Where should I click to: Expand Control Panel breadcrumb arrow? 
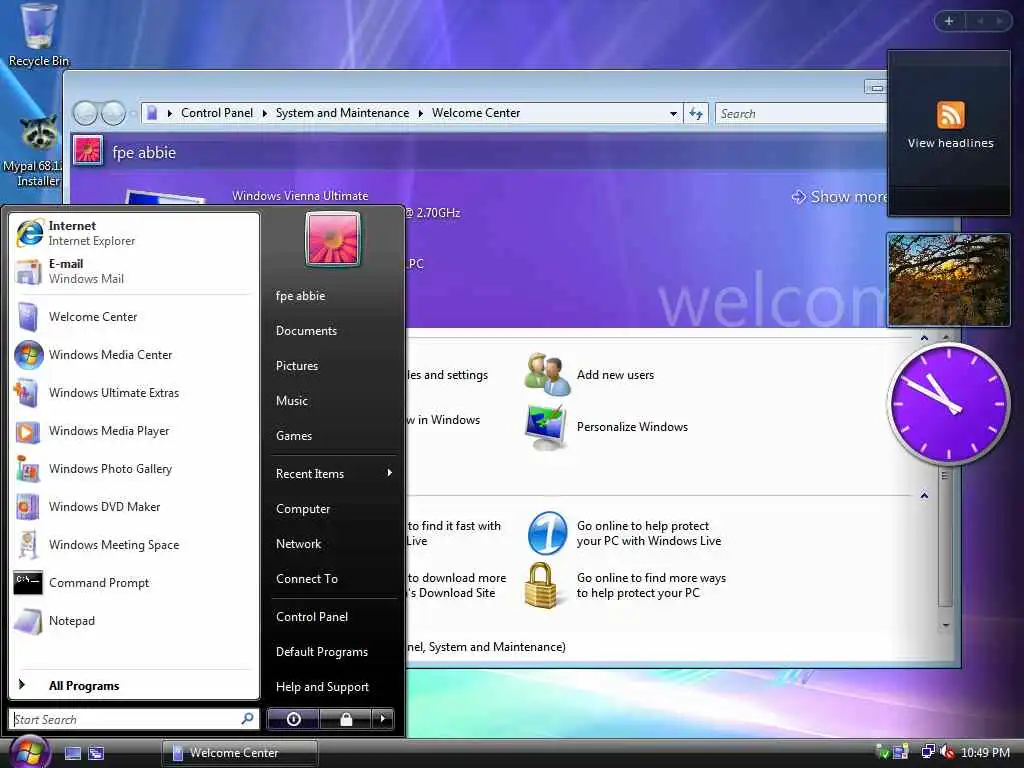point(264,114)
